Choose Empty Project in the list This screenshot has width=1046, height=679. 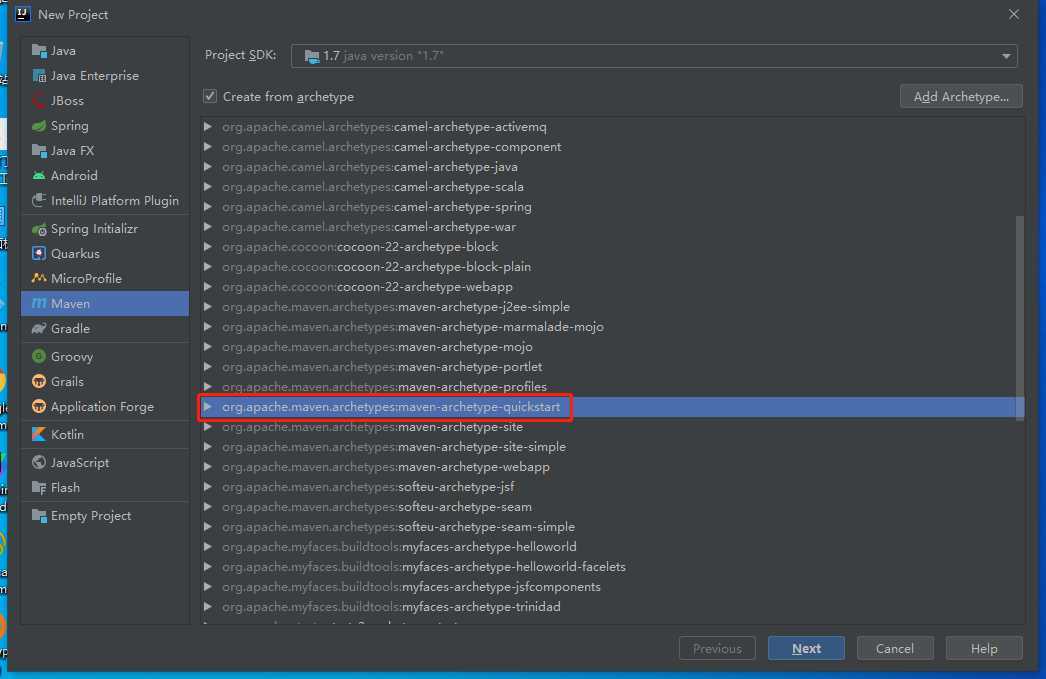coord(105,516)
